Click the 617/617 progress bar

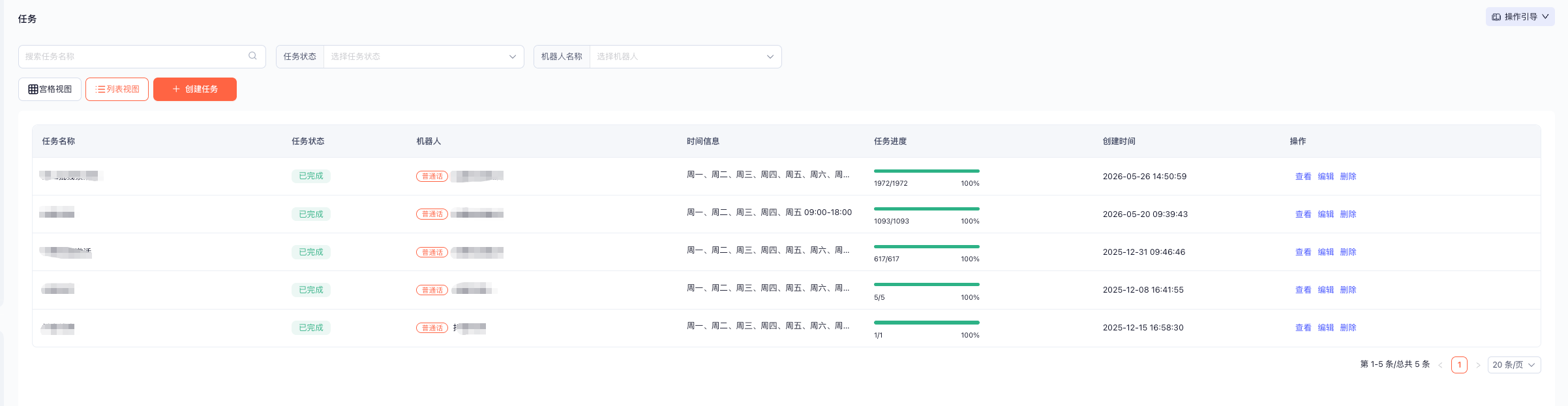pyautogui.click(x=927, y=246)
